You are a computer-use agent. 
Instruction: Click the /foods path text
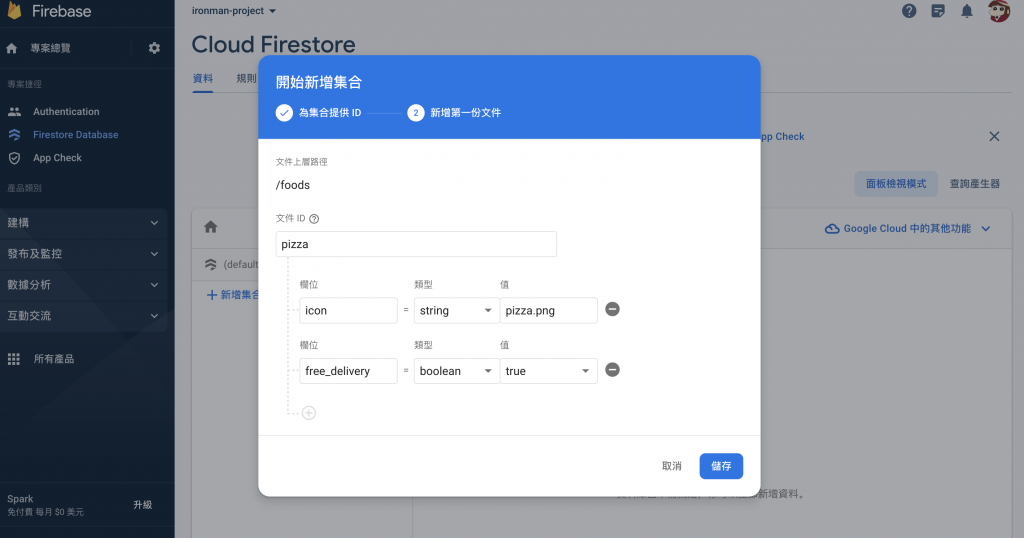(x=293, y=185)
